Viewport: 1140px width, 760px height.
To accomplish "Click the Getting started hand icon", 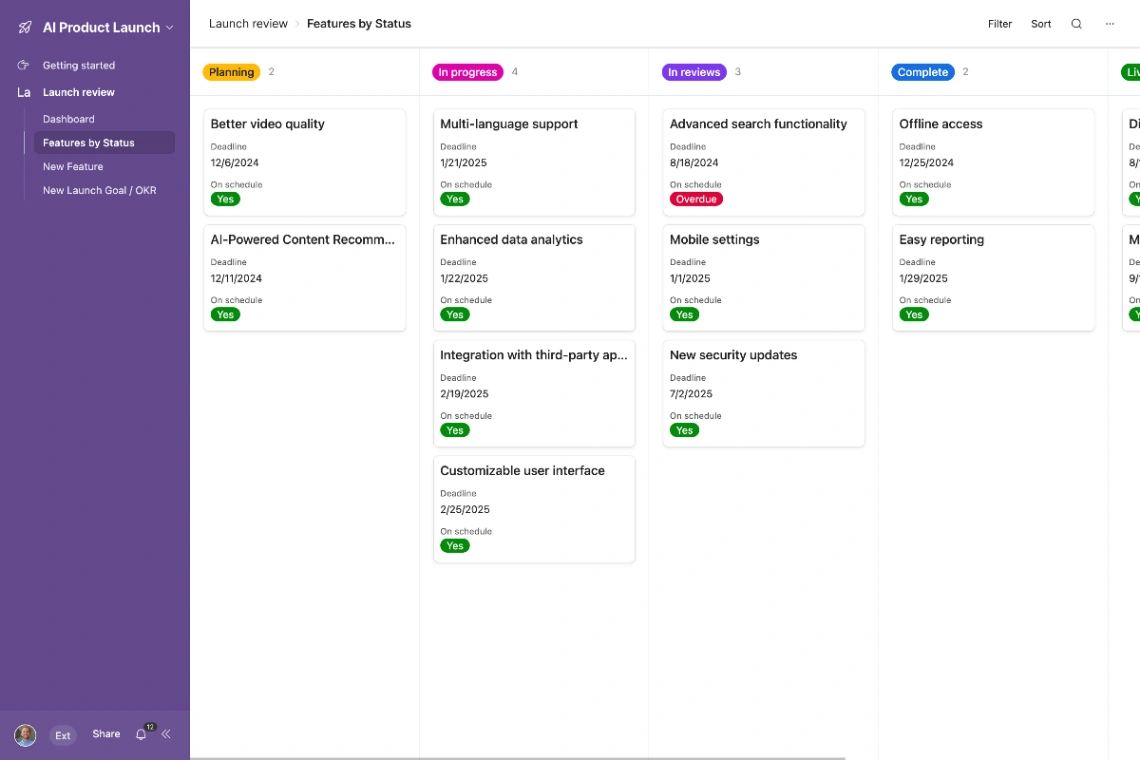I will point(22,65).
